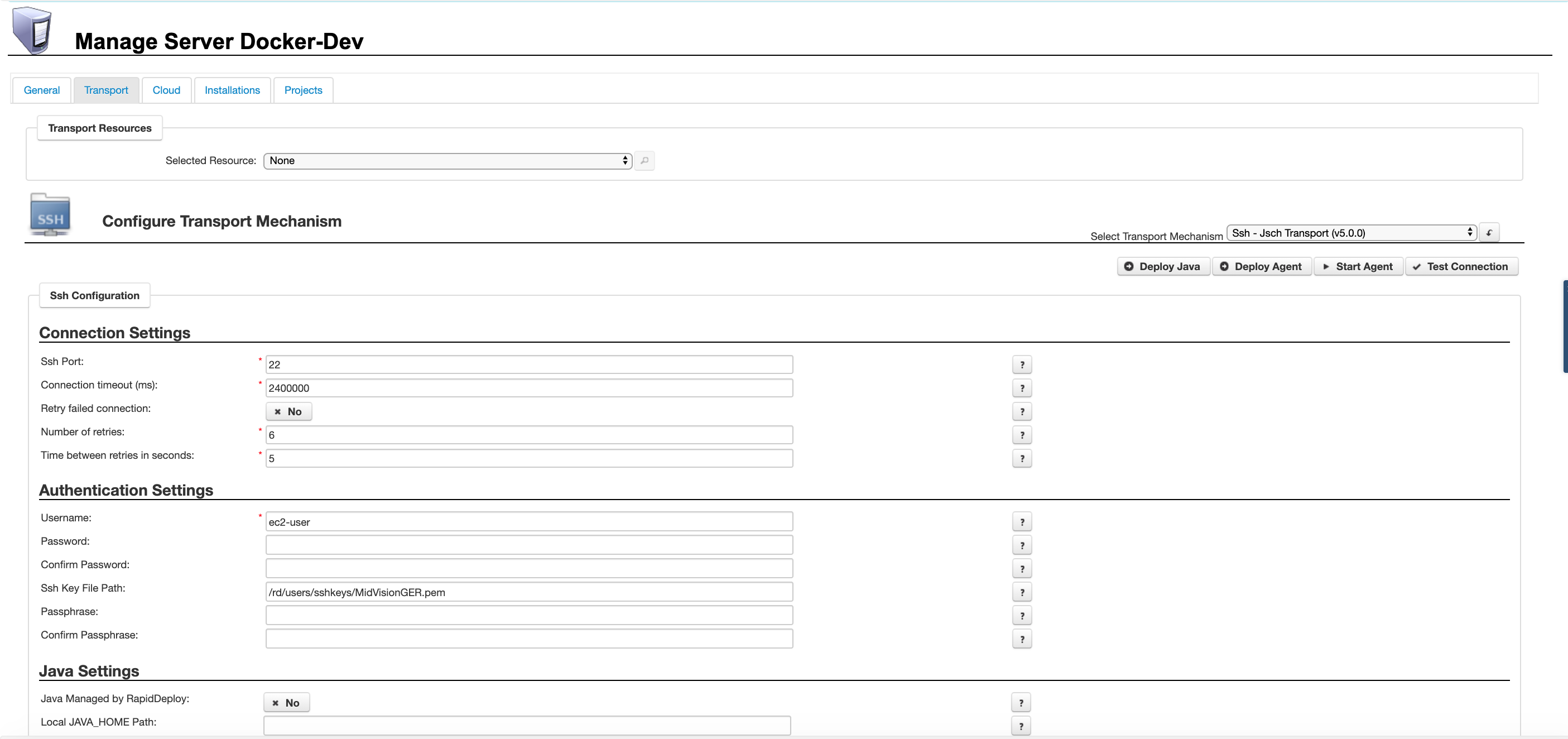Viewport: 1568px width, 739px height.
Task: Click the Configure Transport Mechanism heading
Action: pyautogui.click(x=222, y=221)
